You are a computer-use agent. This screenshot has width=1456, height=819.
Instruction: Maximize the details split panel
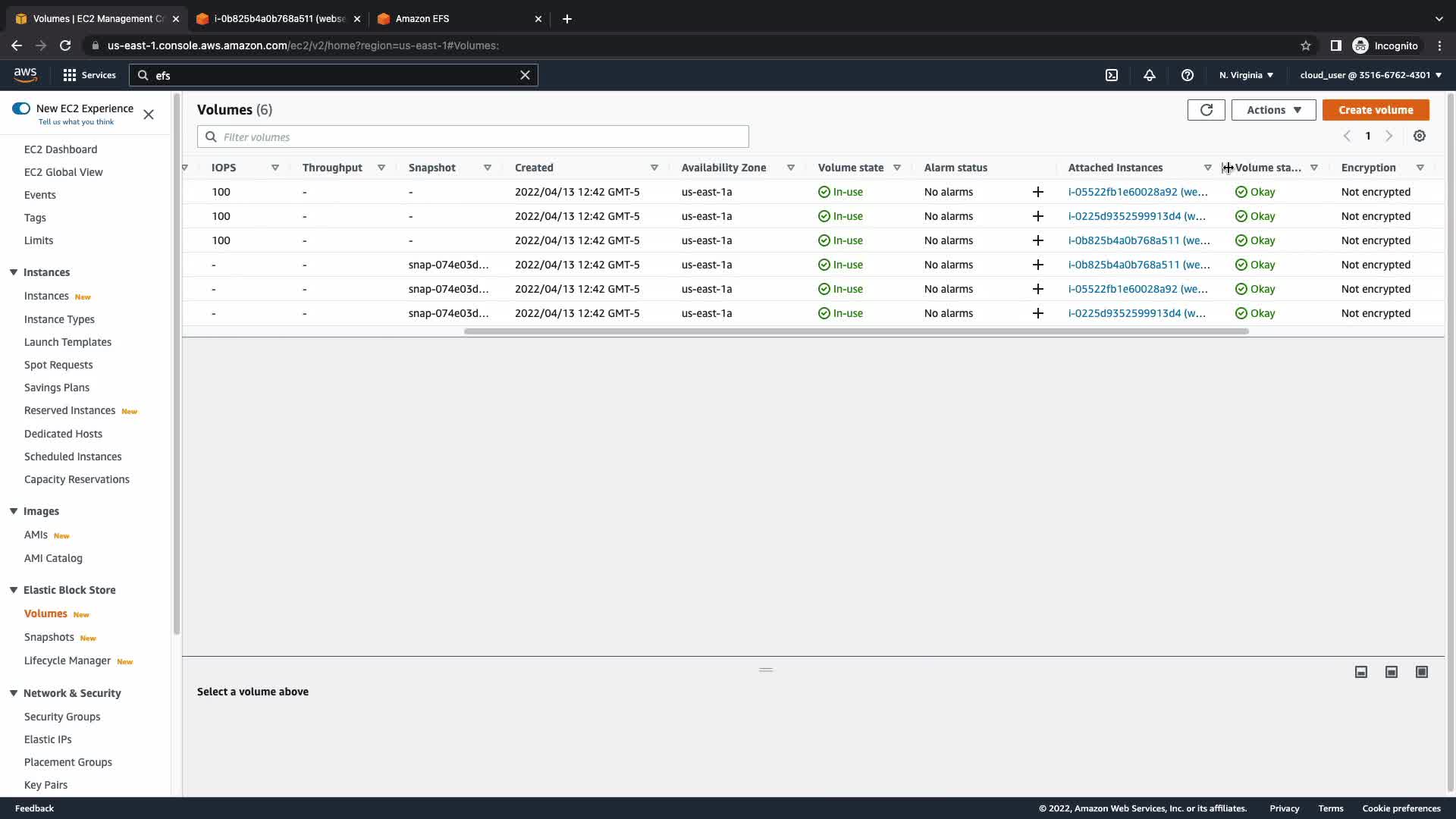(1422, 672)
